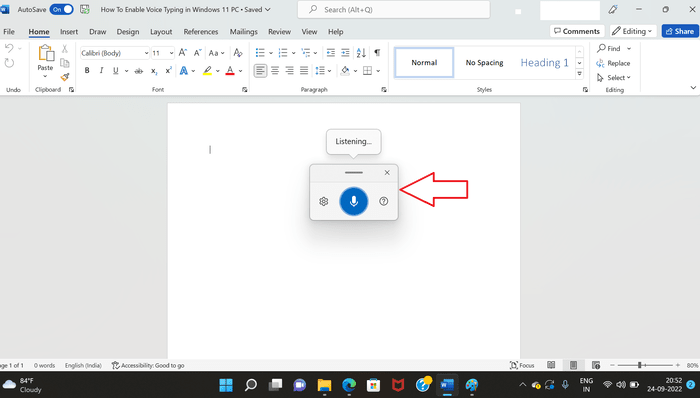This screenshot has height=398, width=700.
Task: Click the Numbering list icon
Action: [283, 53]
